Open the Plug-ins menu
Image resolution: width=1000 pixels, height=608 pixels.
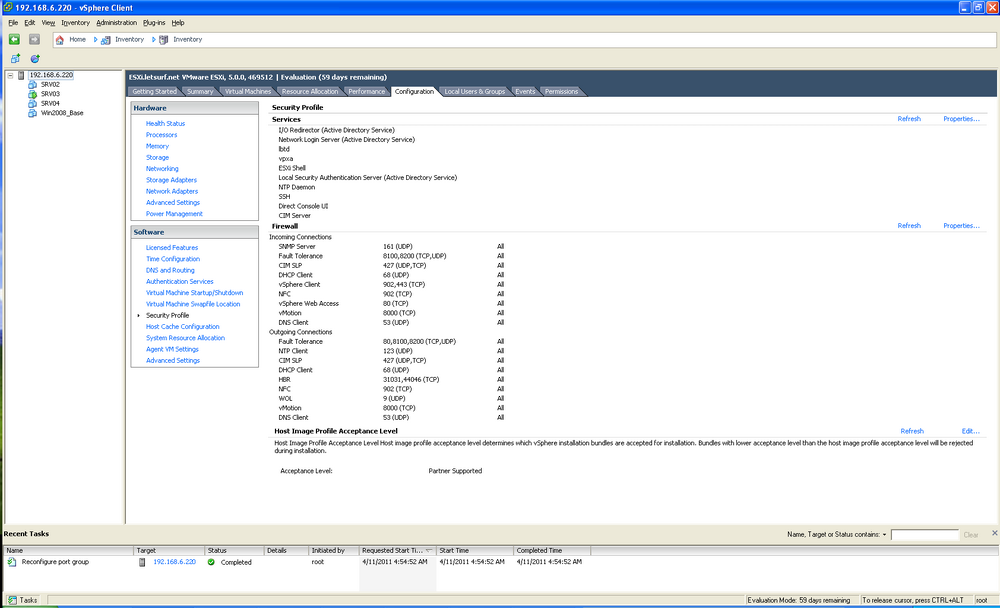pyautogui.click(x=154, y=23)
